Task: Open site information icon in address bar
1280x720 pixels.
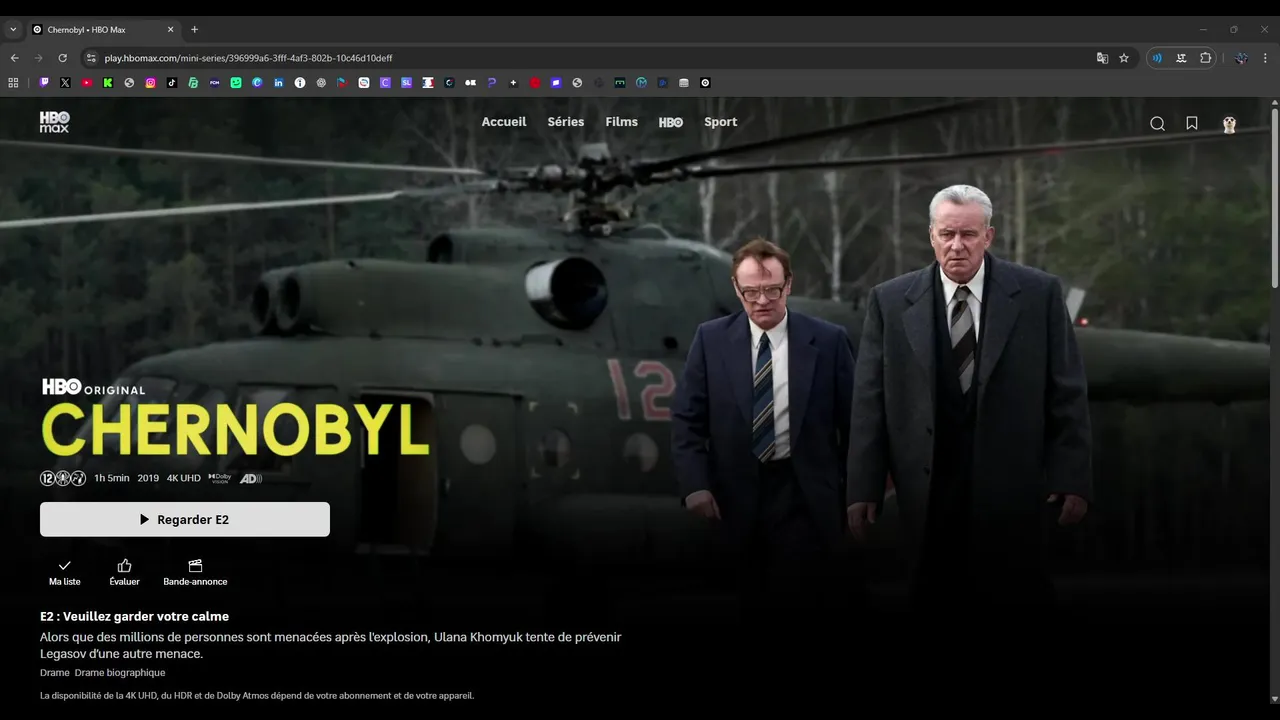Action: 91,58
